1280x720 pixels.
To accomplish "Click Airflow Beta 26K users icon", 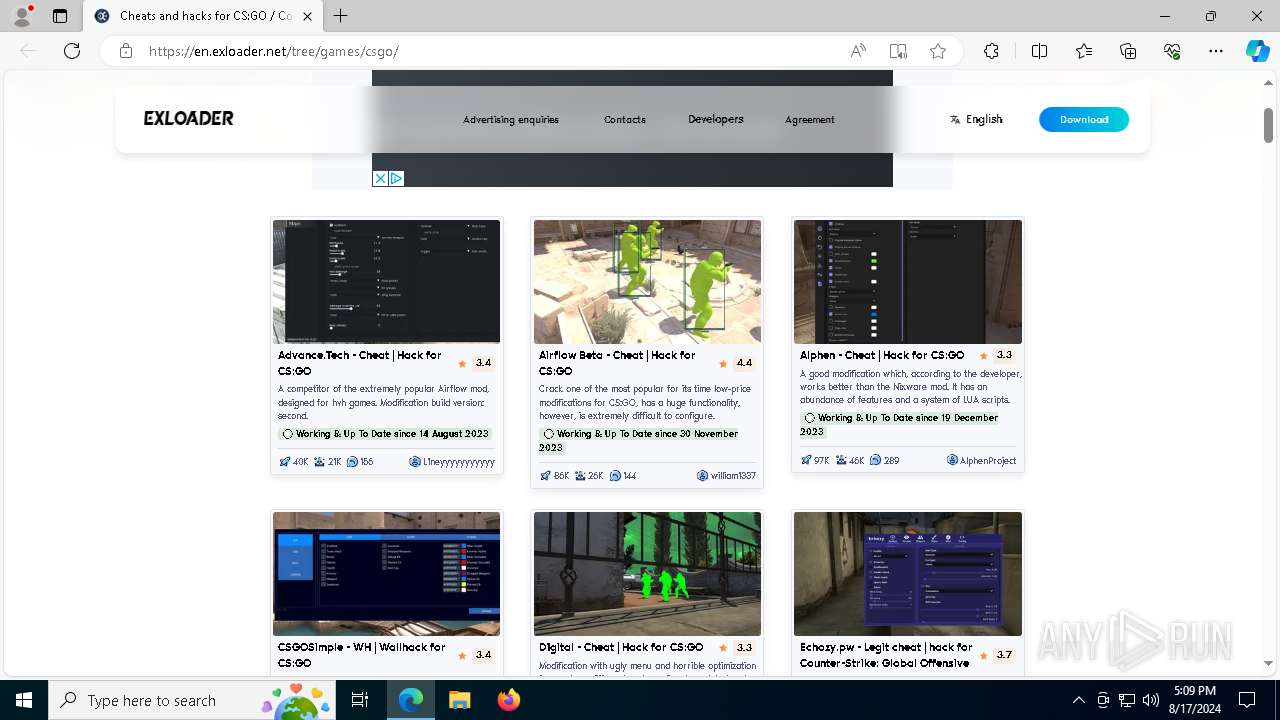I will 580,476.
